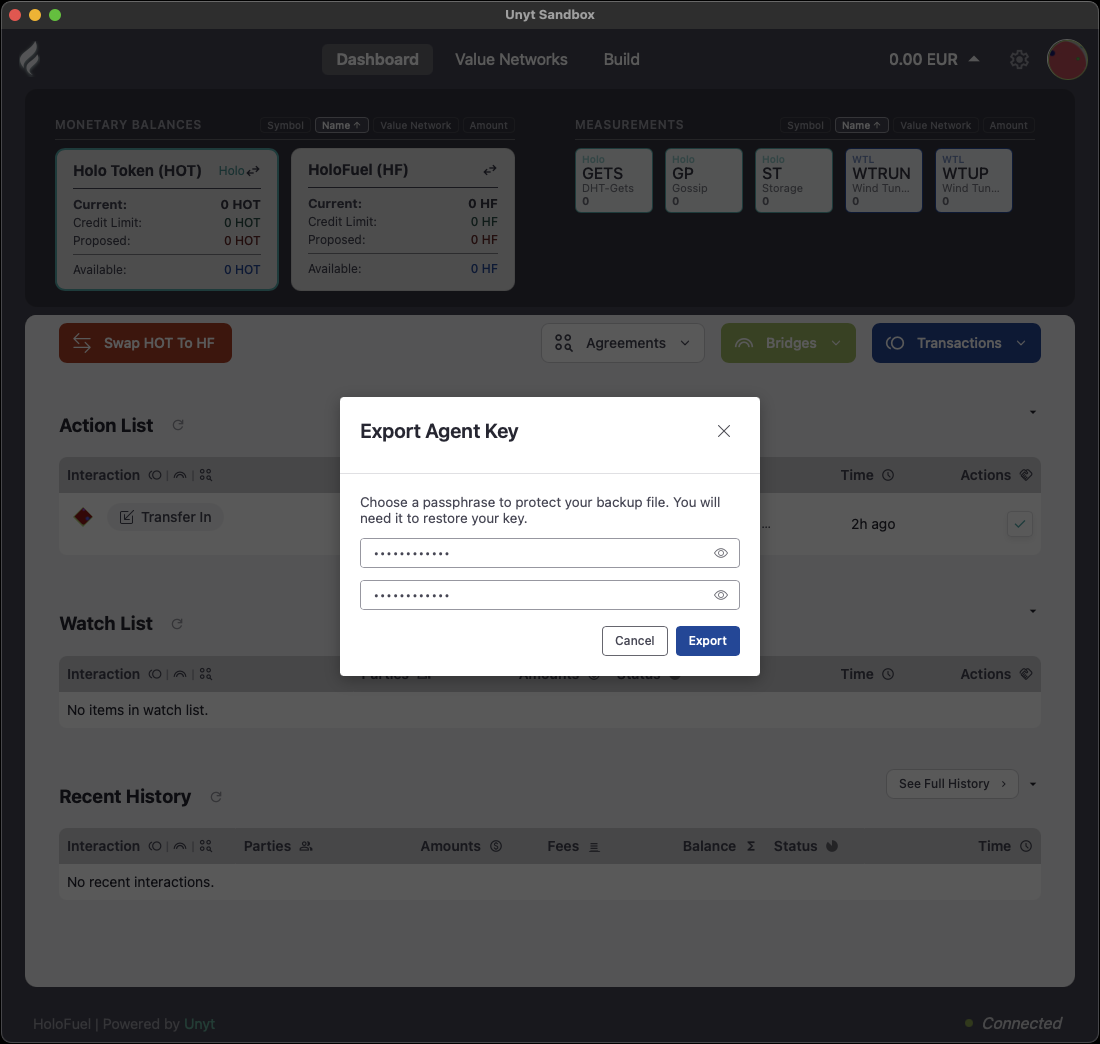Screen dimensions: 1100x1044
Task: Switch to Value Networks tab
Action: 511,60
